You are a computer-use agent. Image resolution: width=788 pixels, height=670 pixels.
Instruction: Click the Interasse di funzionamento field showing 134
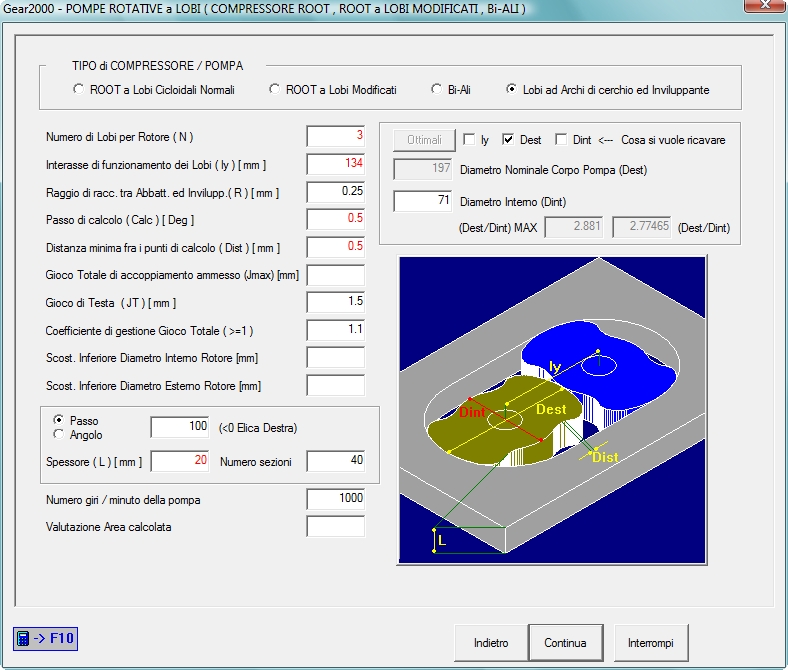point(336,164)
